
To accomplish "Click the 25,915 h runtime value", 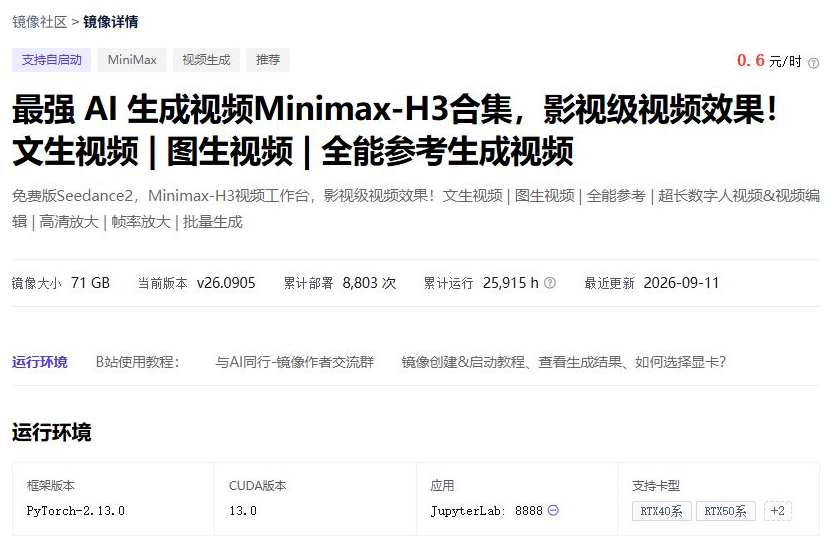I will pos(511,283).
